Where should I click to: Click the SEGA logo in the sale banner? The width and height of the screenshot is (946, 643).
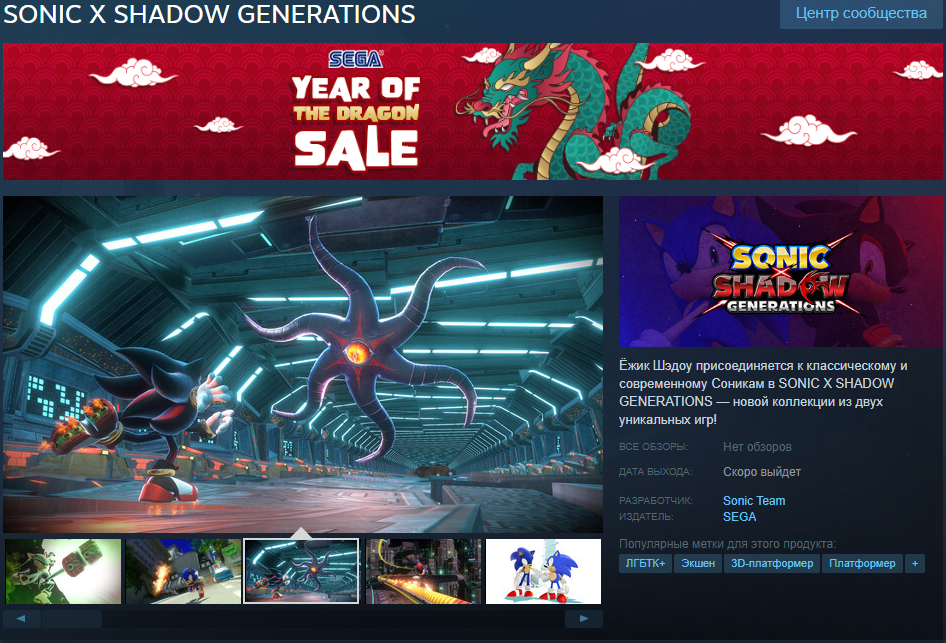[x=355, y=59]
